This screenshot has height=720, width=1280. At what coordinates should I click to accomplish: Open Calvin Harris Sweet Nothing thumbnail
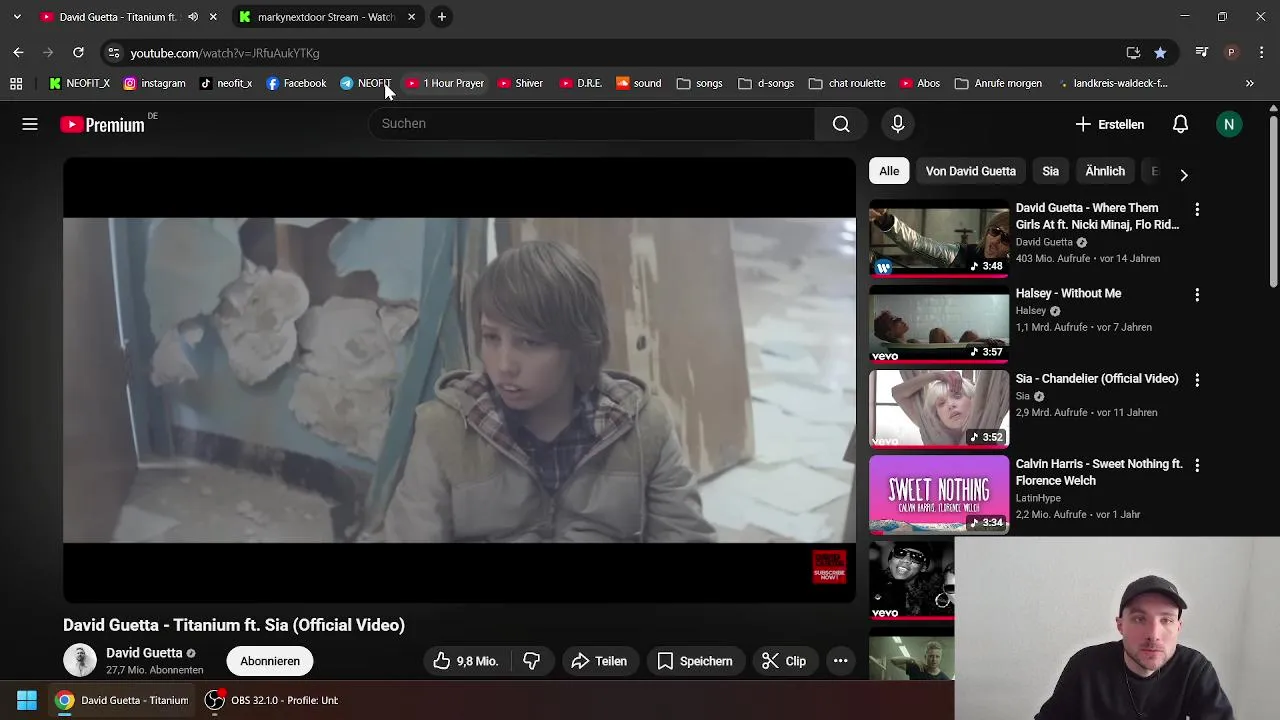pos(939,495)
